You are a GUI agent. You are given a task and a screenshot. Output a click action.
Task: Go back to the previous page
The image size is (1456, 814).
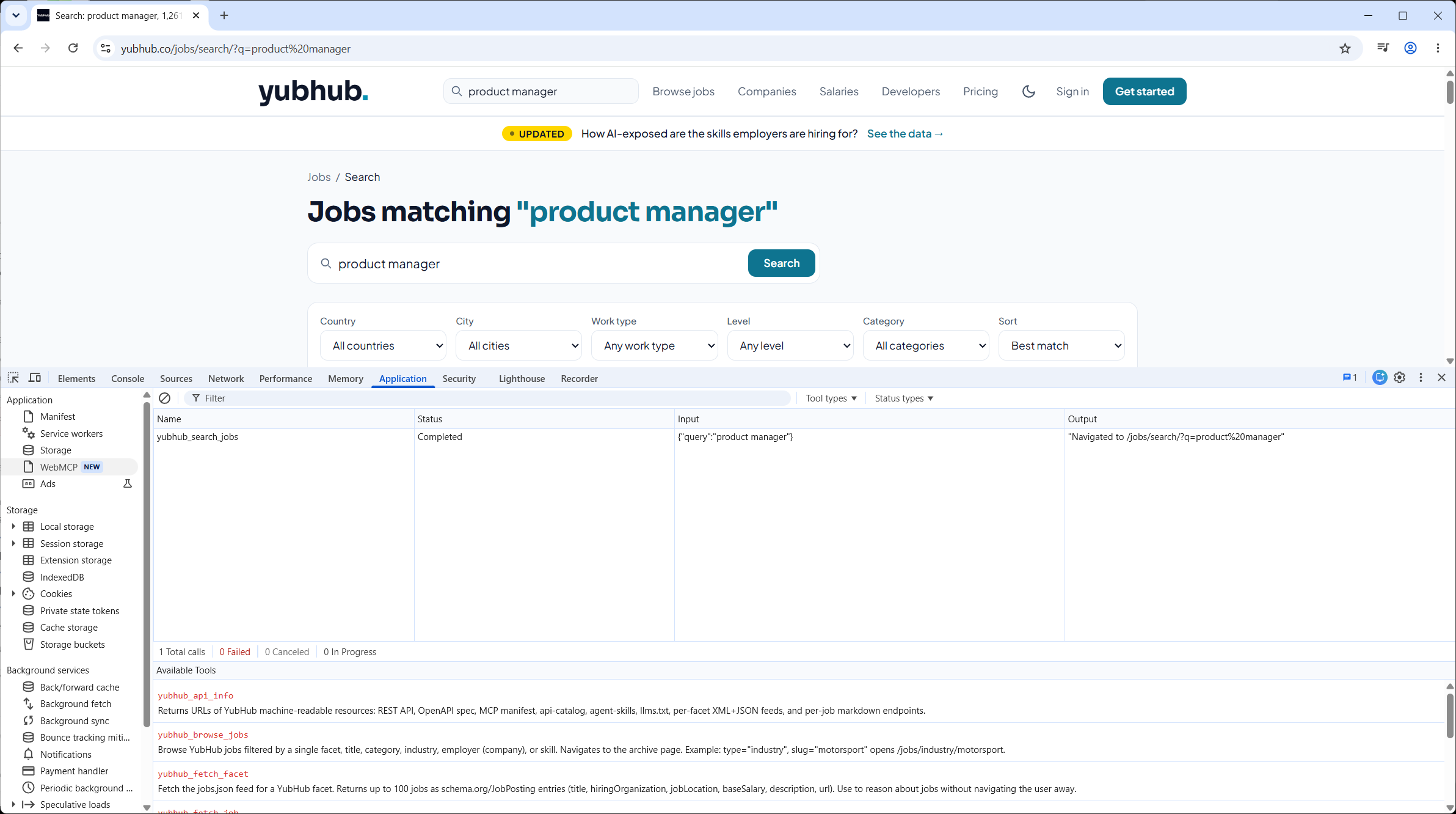point(18,48)
